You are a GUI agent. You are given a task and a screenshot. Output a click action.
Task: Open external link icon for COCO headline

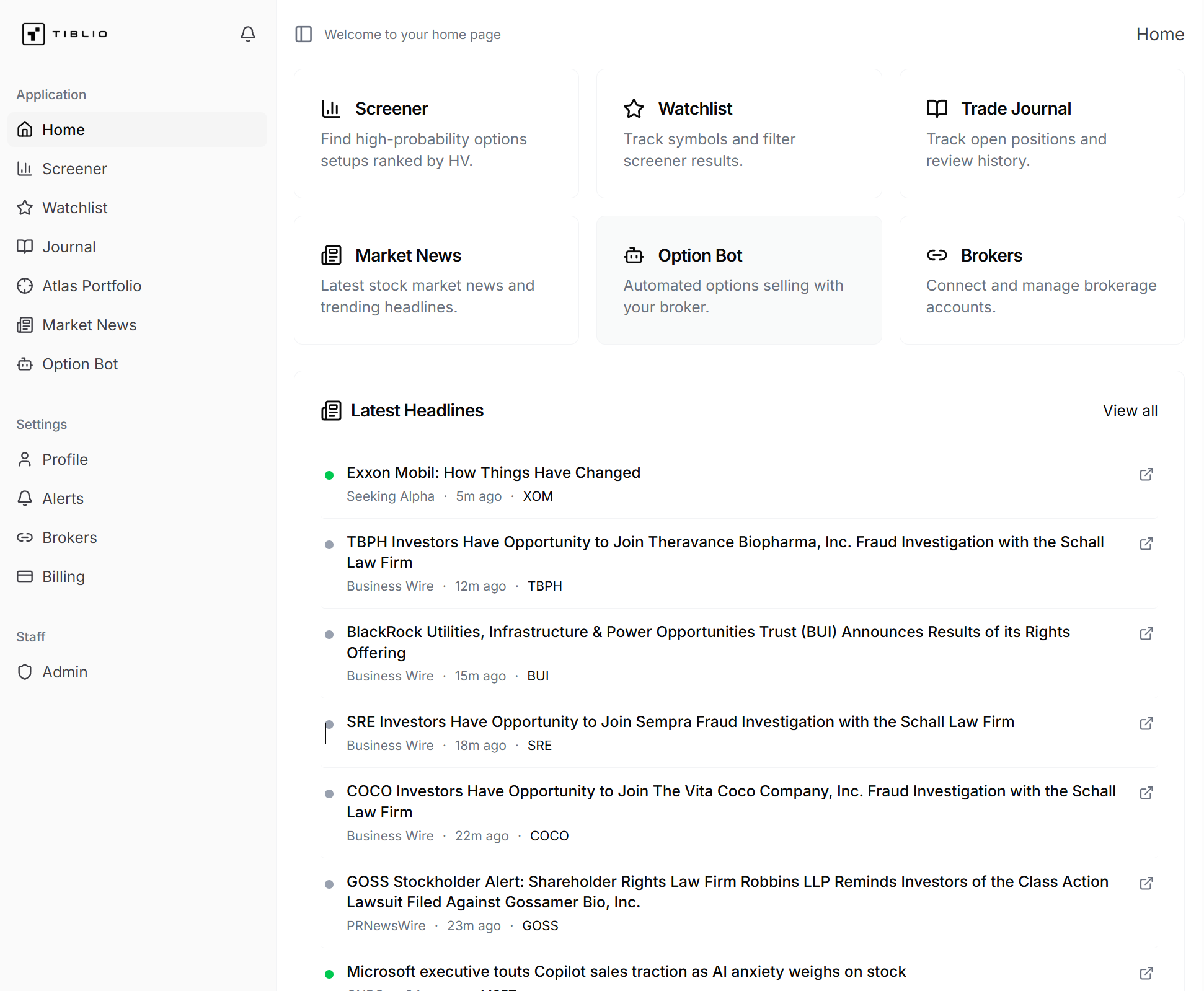pos(1146,793)
